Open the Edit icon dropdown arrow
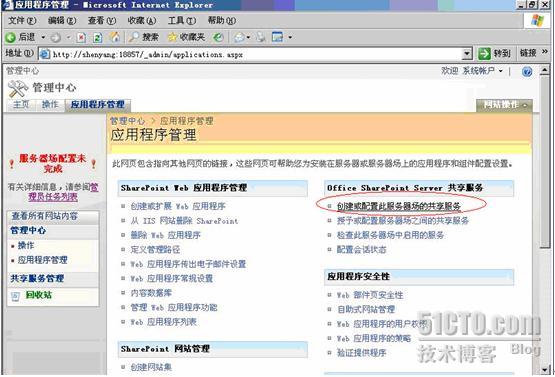Image resolution: width=555 pixels, height=377 pixels. pyautogui.click(x=290, y=37)
